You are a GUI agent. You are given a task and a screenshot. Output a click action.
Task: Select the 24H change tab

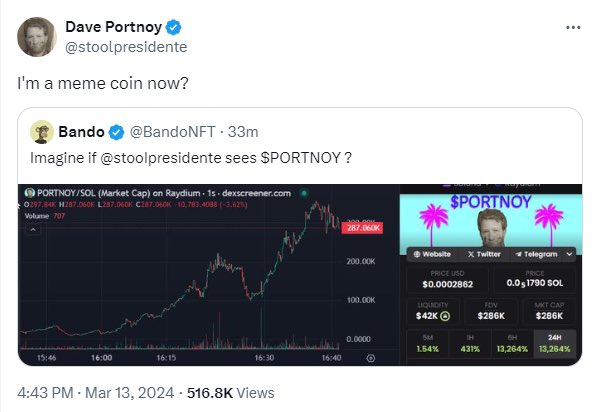click(x=555, y=343)
